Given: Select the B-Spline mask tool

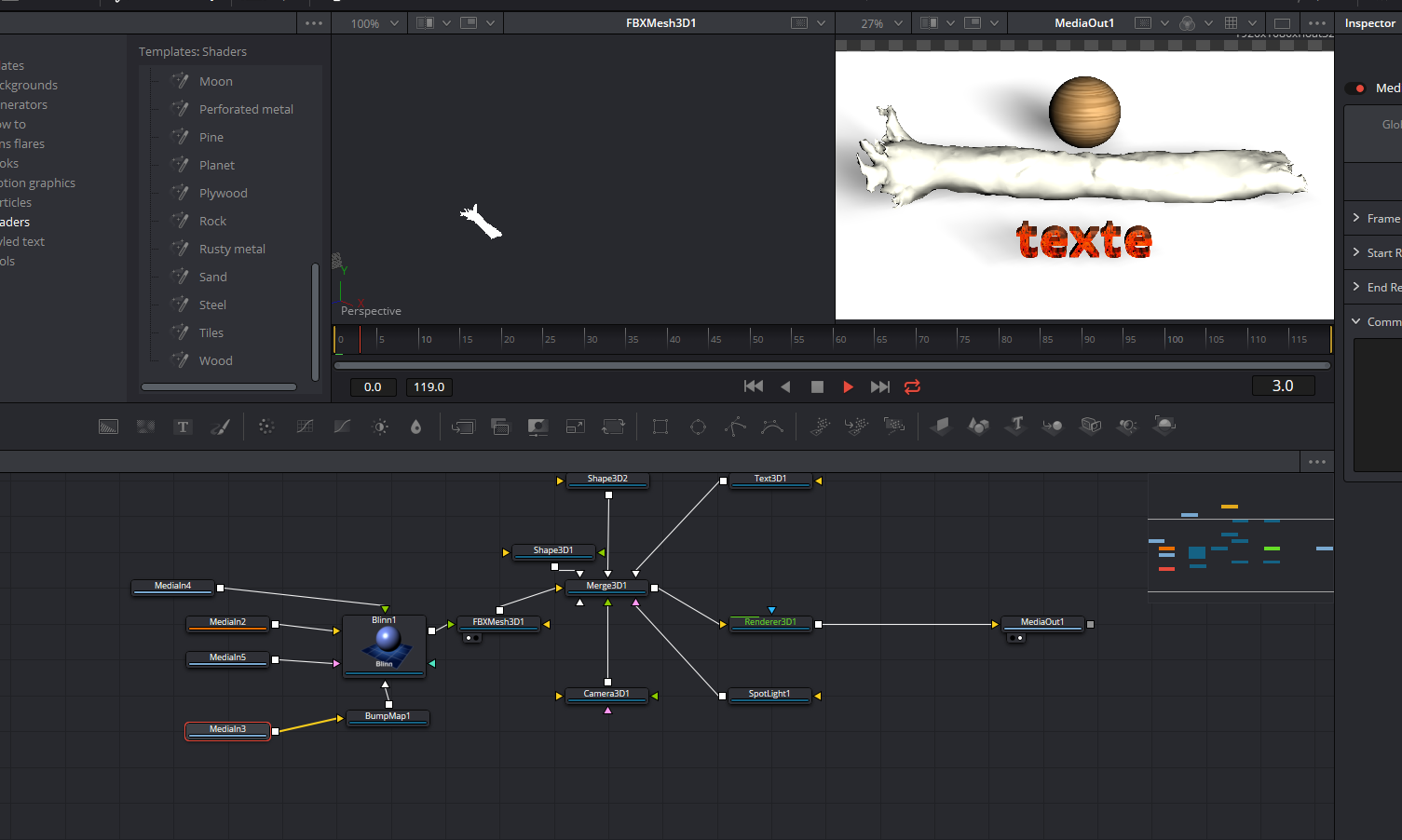Looking at the screenshot, I should click(772, 427).
